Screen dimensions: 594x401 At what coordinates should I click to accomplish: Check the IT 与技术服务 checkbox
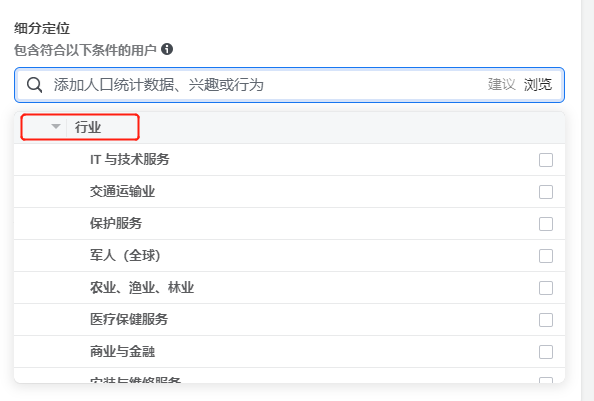(546, 160)
